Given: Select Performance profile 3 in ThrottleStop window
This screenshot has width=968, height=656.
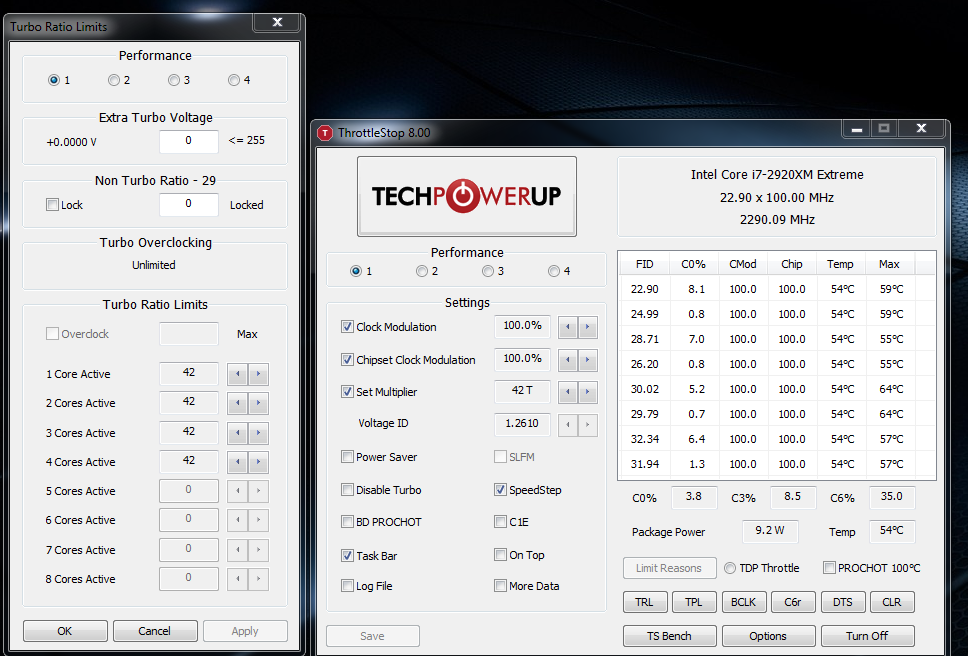Looking at the screenshot, I should click(x=488, y=271).
